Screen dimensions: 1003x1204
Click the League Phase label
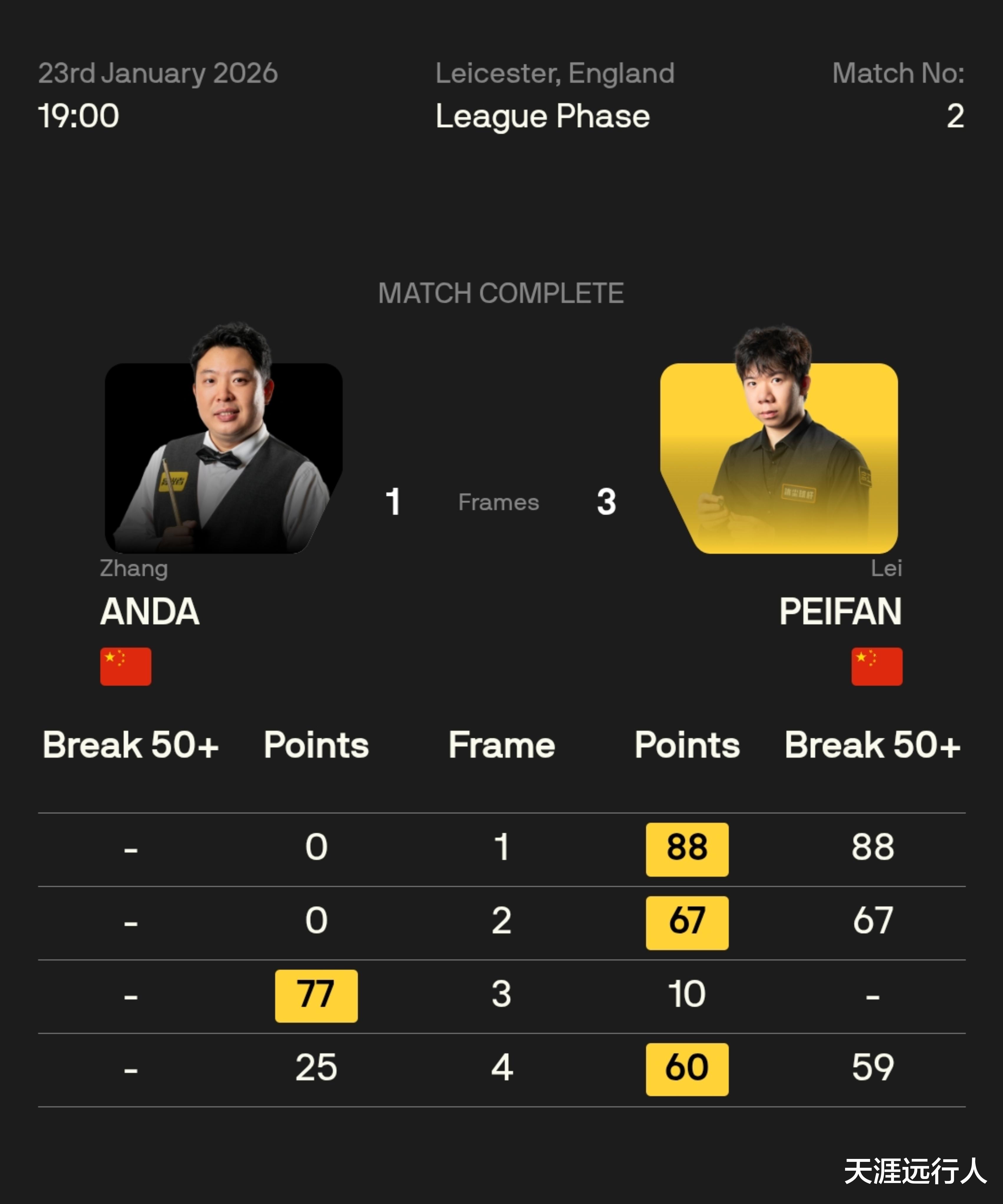click(x=542, y=116)
